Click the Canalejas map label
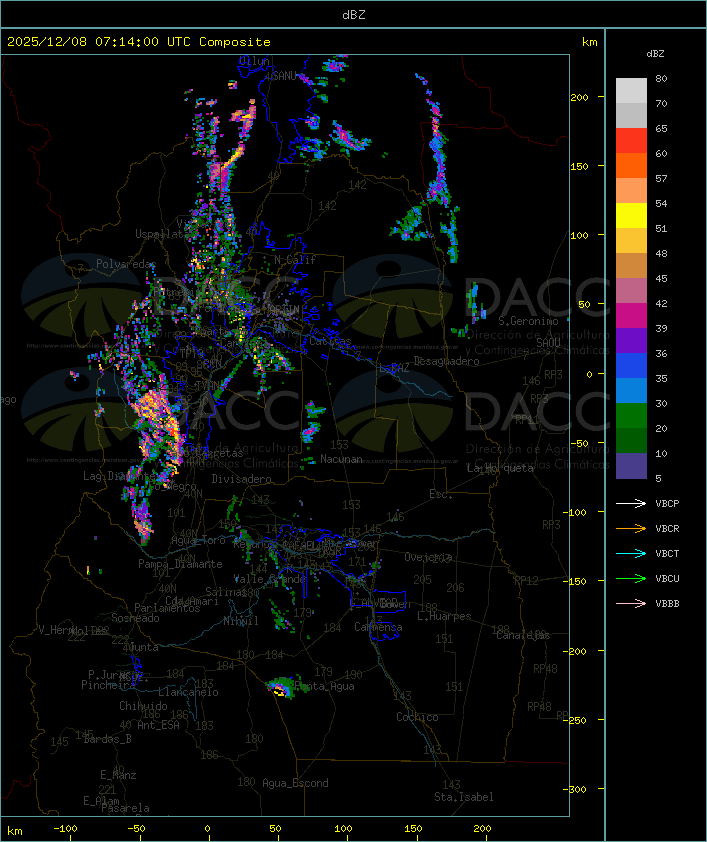707x842 pixels. (x=523, y=635)
